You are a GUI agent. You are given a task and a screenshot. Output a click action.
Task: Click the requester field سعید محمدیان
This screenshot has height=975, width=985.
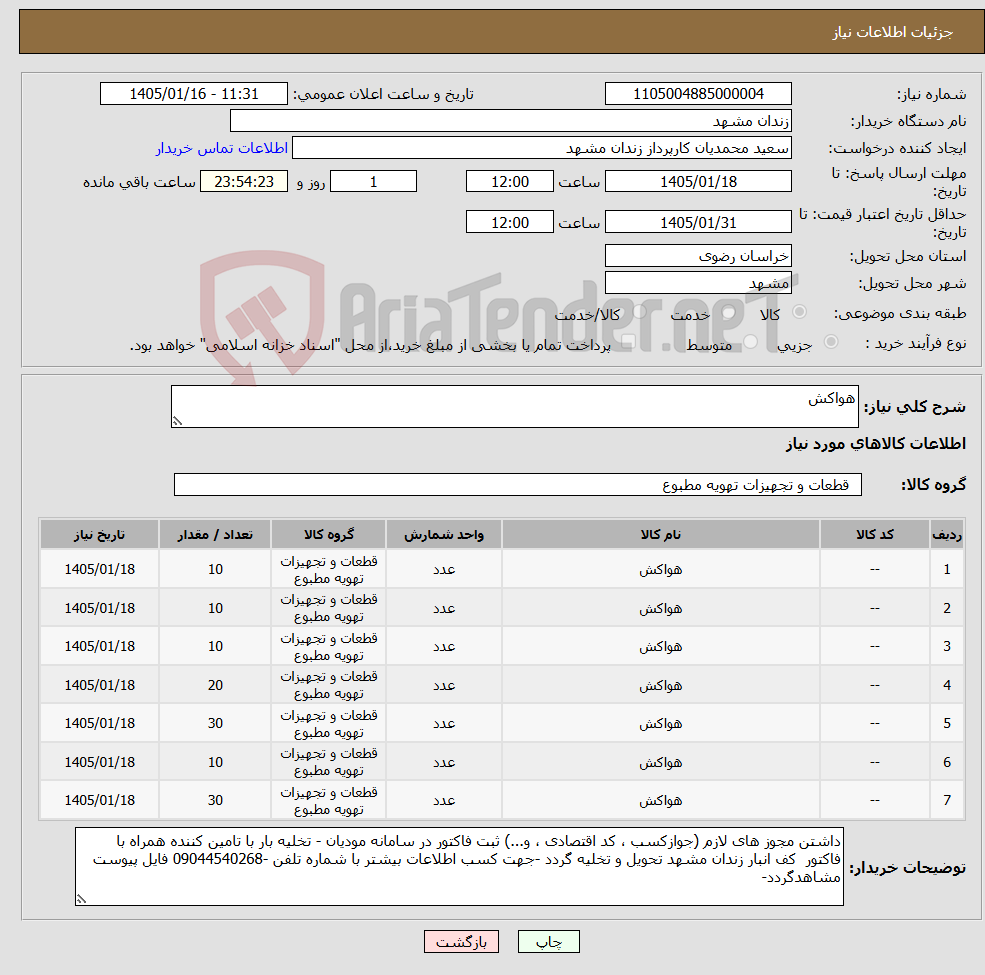tap(541, 148)
